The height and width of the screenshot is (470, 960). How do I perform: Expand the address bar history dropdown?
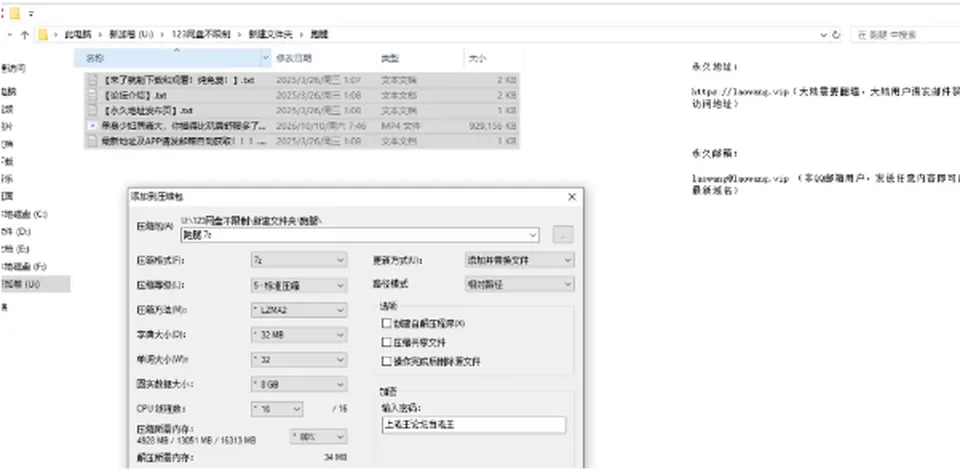tap(823, 35)
